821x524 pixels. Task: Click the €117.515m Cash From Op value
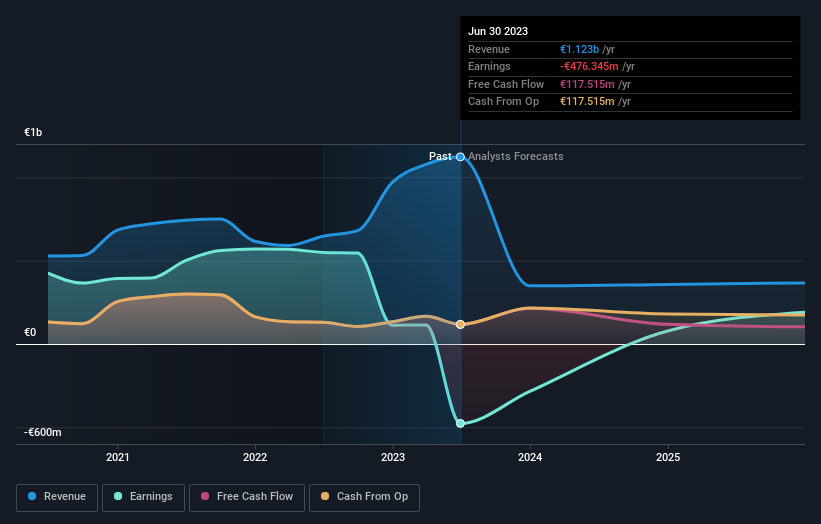click(587, 102)
